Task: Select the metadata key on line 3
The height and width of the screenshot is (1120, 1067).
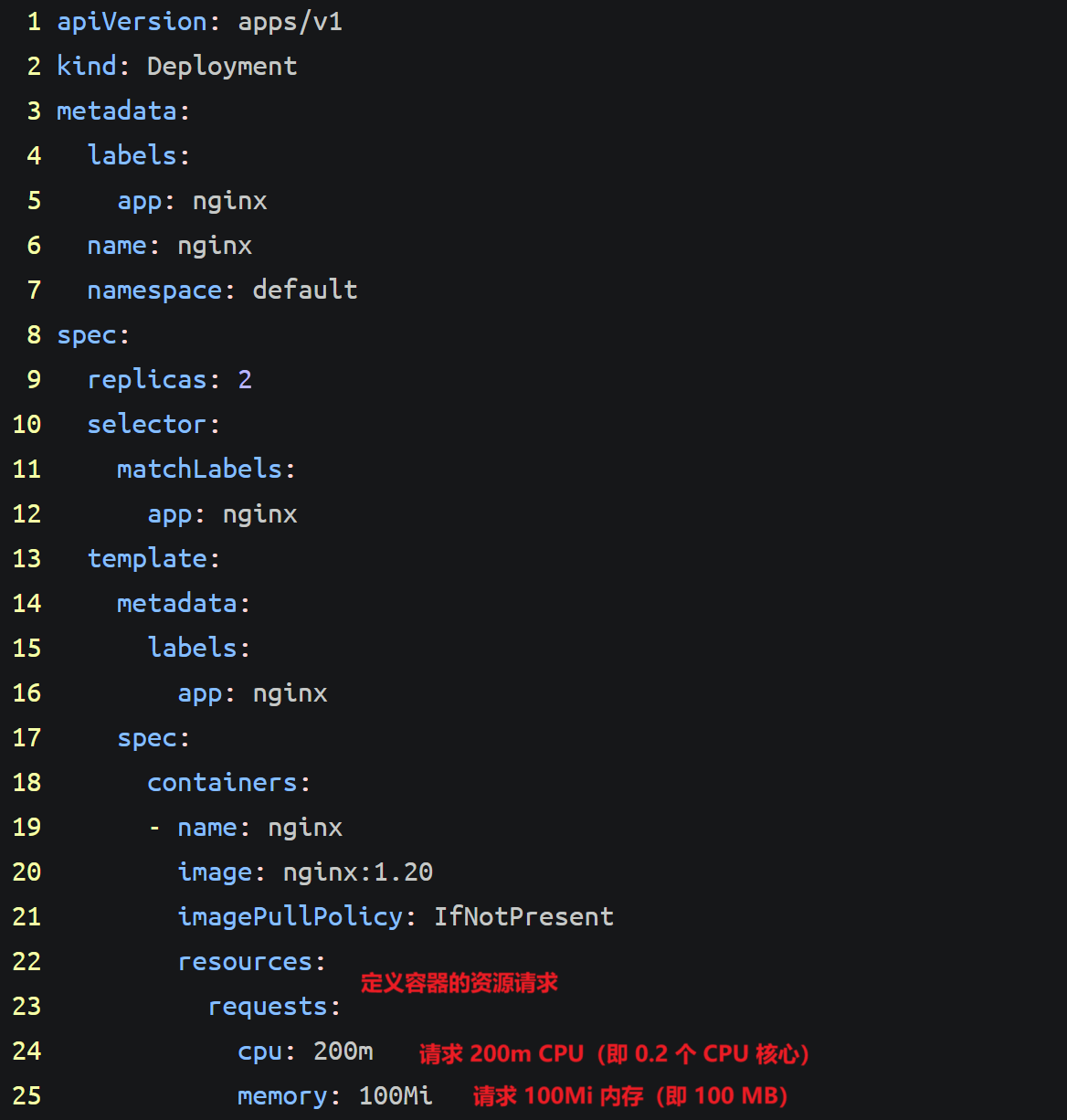Action: tap(117, 111)
